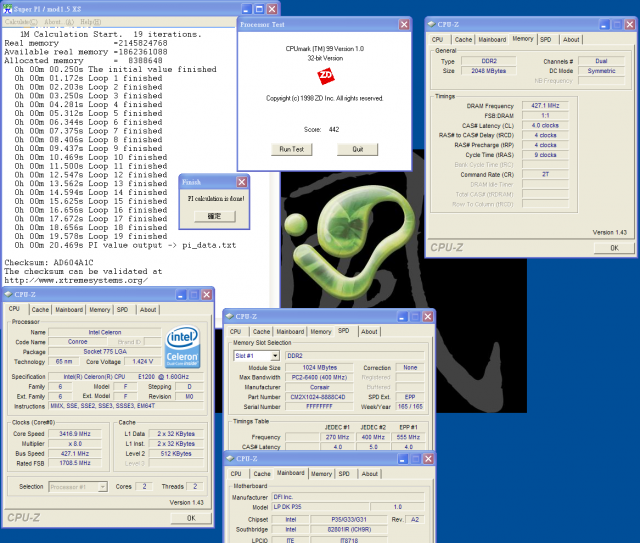The height and width of the screenshot is (543, 640).
Task: Open About tab in processor CPU-Z window
Action: 148,309
